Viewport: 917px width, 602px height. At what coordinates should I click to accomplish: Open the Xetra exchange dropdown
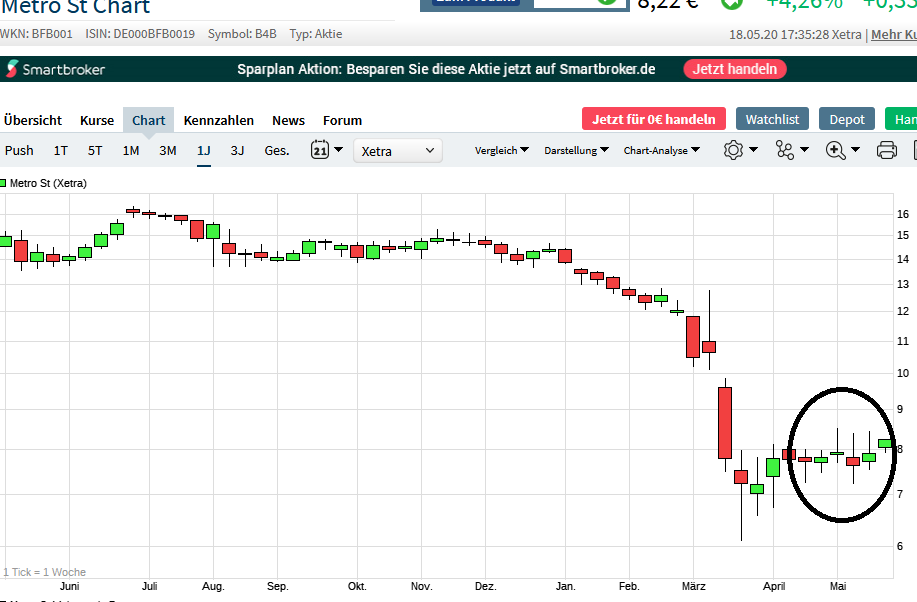point(398,151)
